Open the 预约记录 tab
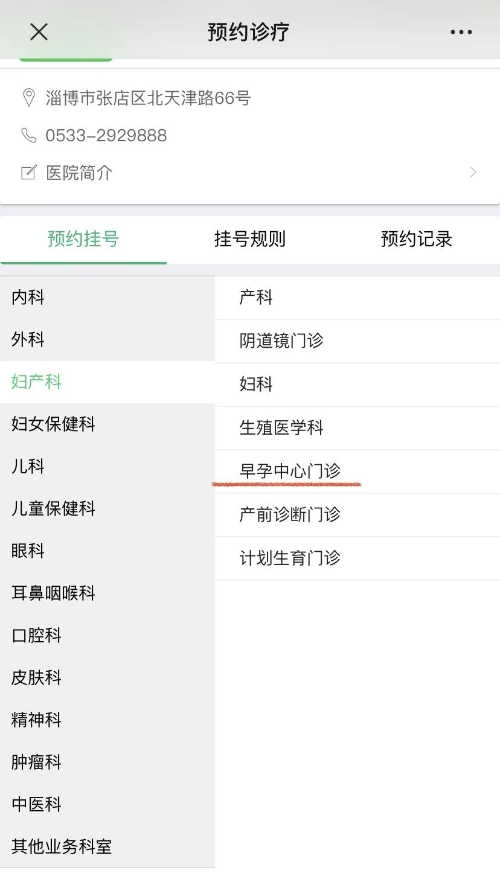Screen dimensions: 500x876 click(416, 239)
